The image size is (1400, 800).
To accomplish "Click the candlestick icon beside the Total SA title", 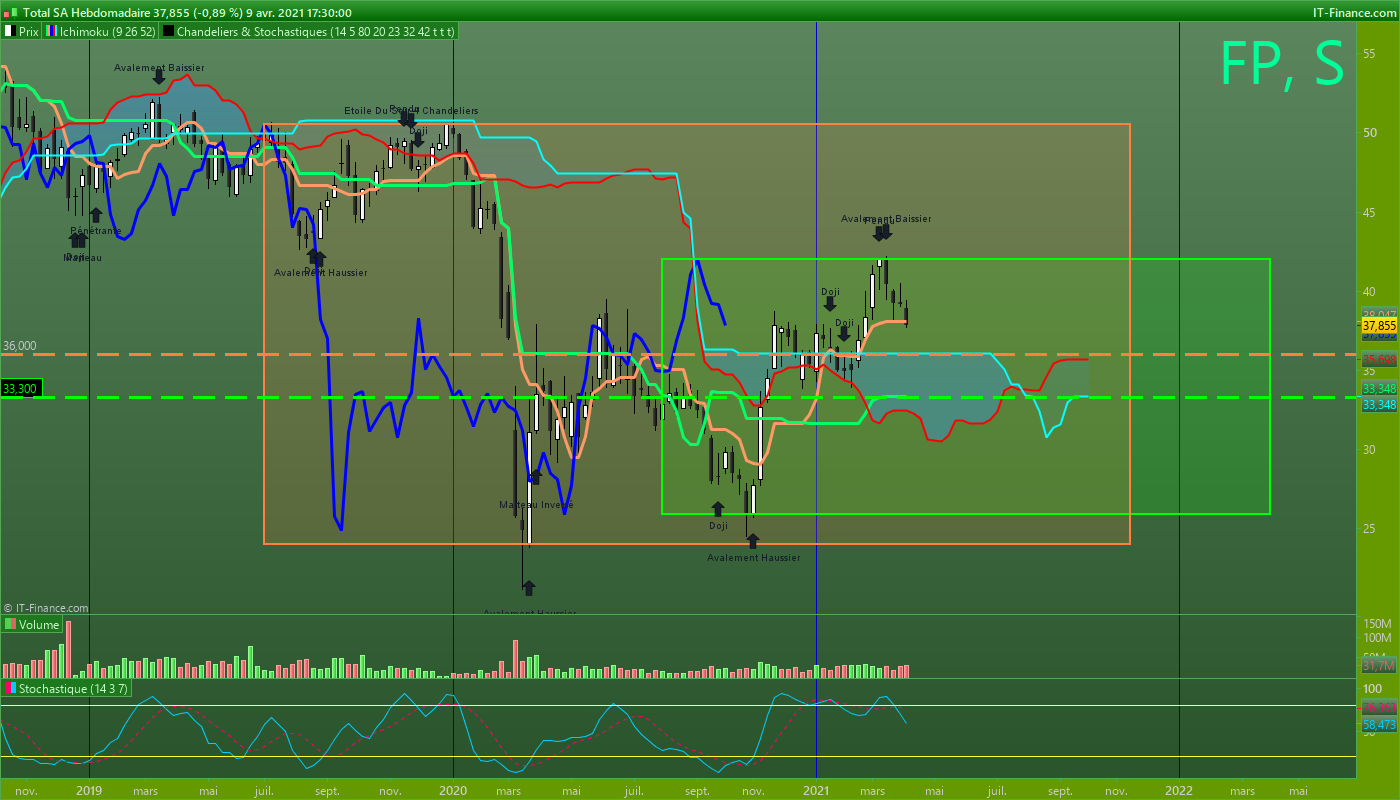I will point(10,13).
